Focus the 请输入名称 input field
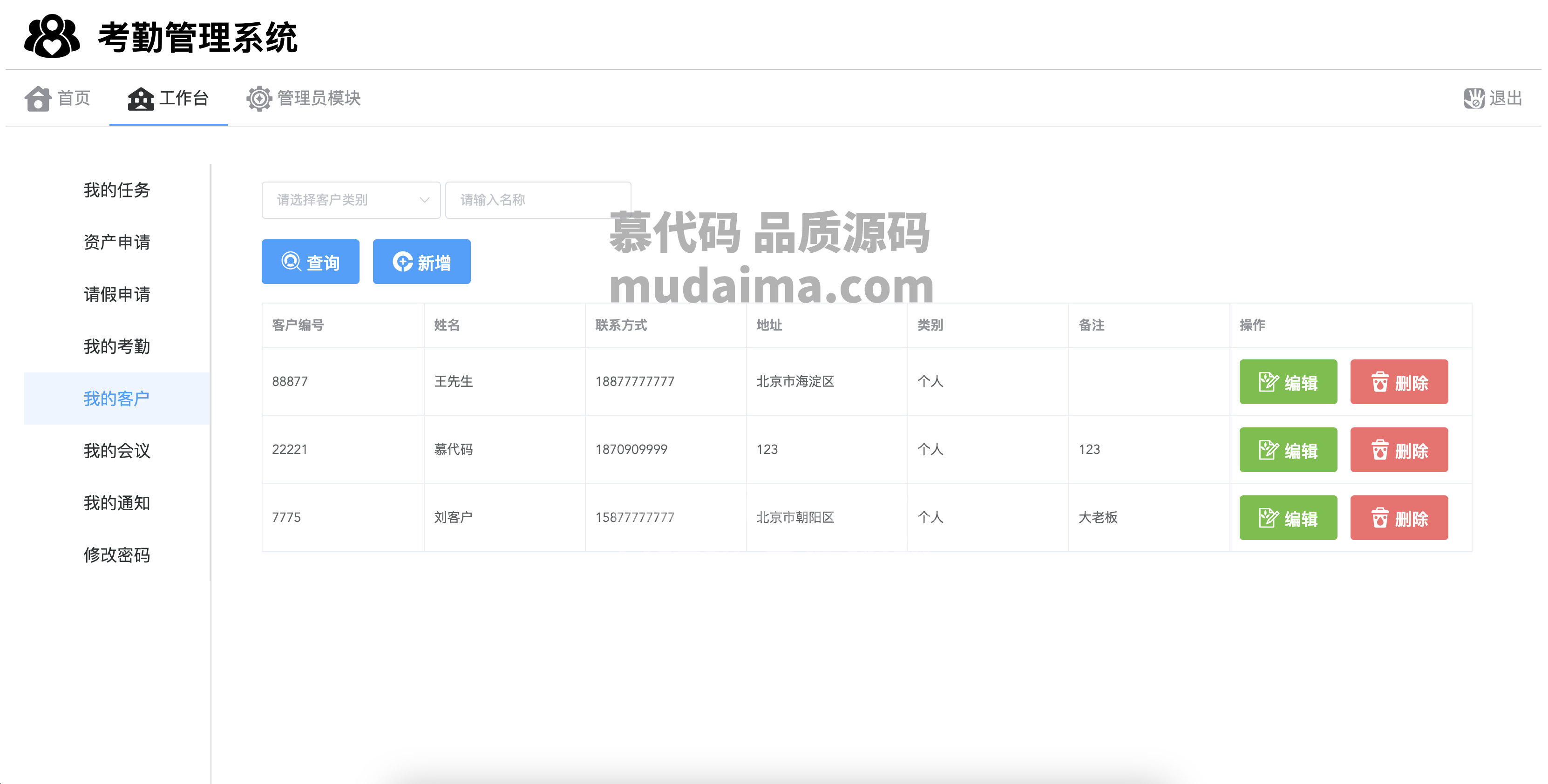The image size is (1548, 784). tap(538, 200)
